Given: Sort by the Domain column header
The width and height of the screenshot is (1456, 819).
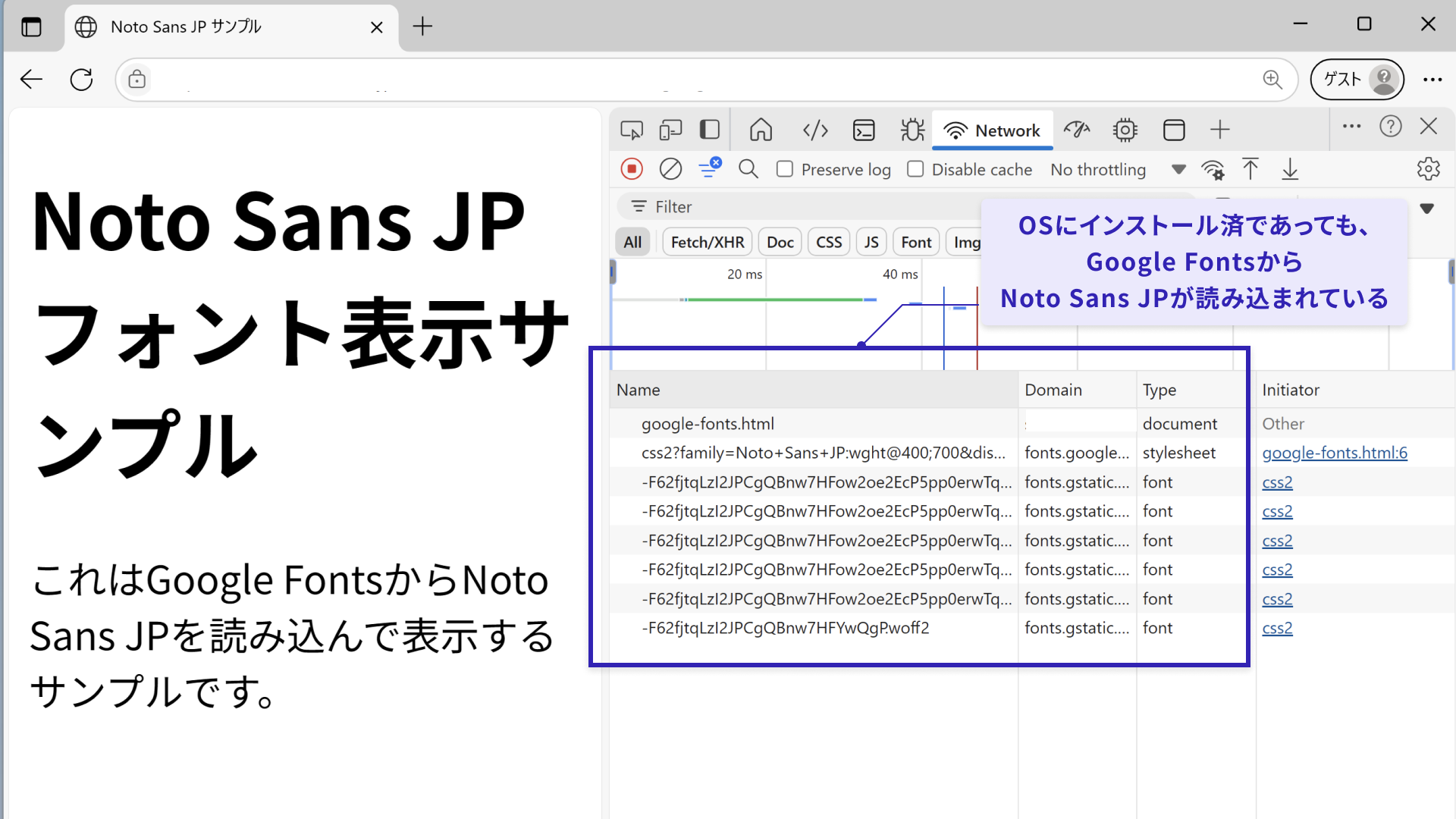Looking at the screenshot, I should 1078,390.
